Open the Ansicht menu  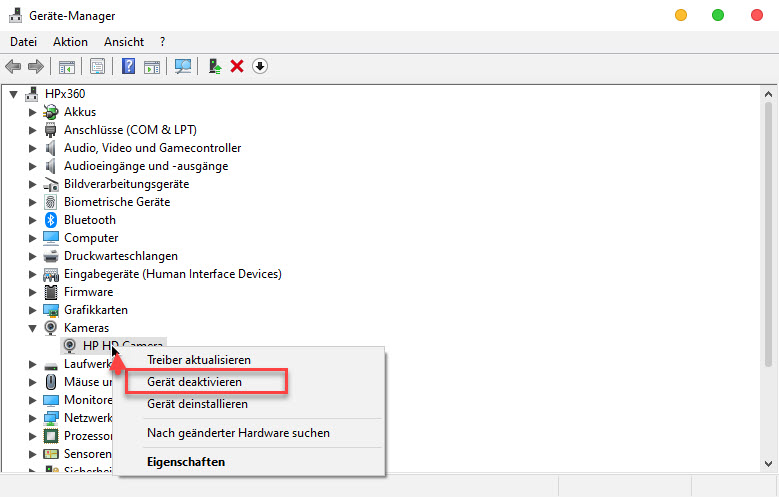tap(124, 42)
